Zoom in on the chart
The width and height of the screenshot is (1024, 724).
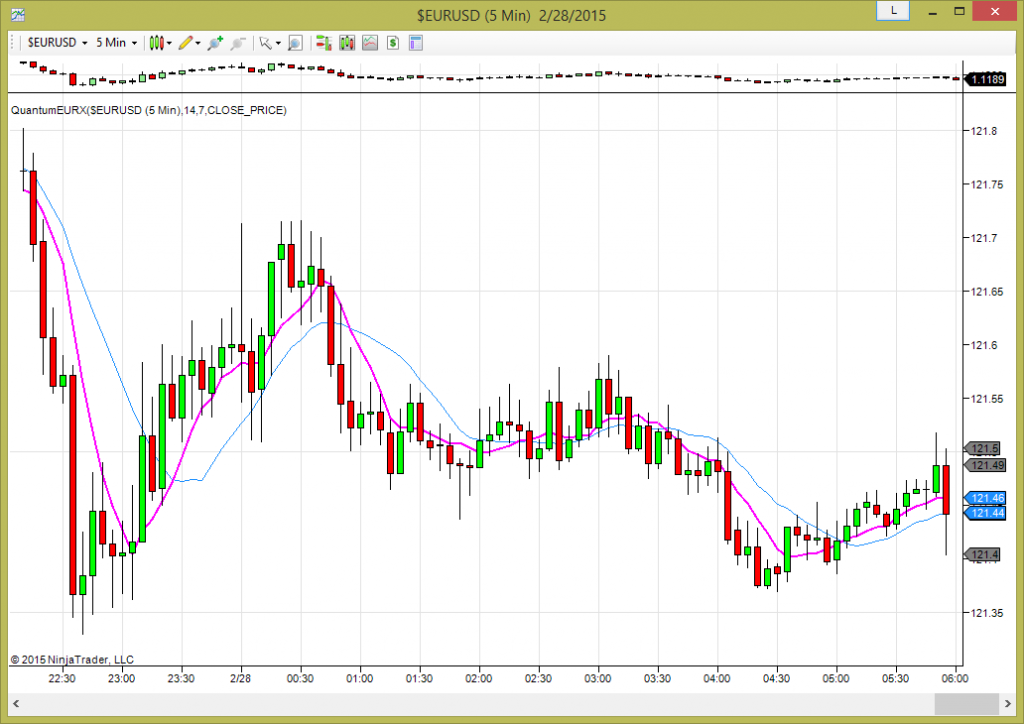pyautogui.click(x=214, y=44)
